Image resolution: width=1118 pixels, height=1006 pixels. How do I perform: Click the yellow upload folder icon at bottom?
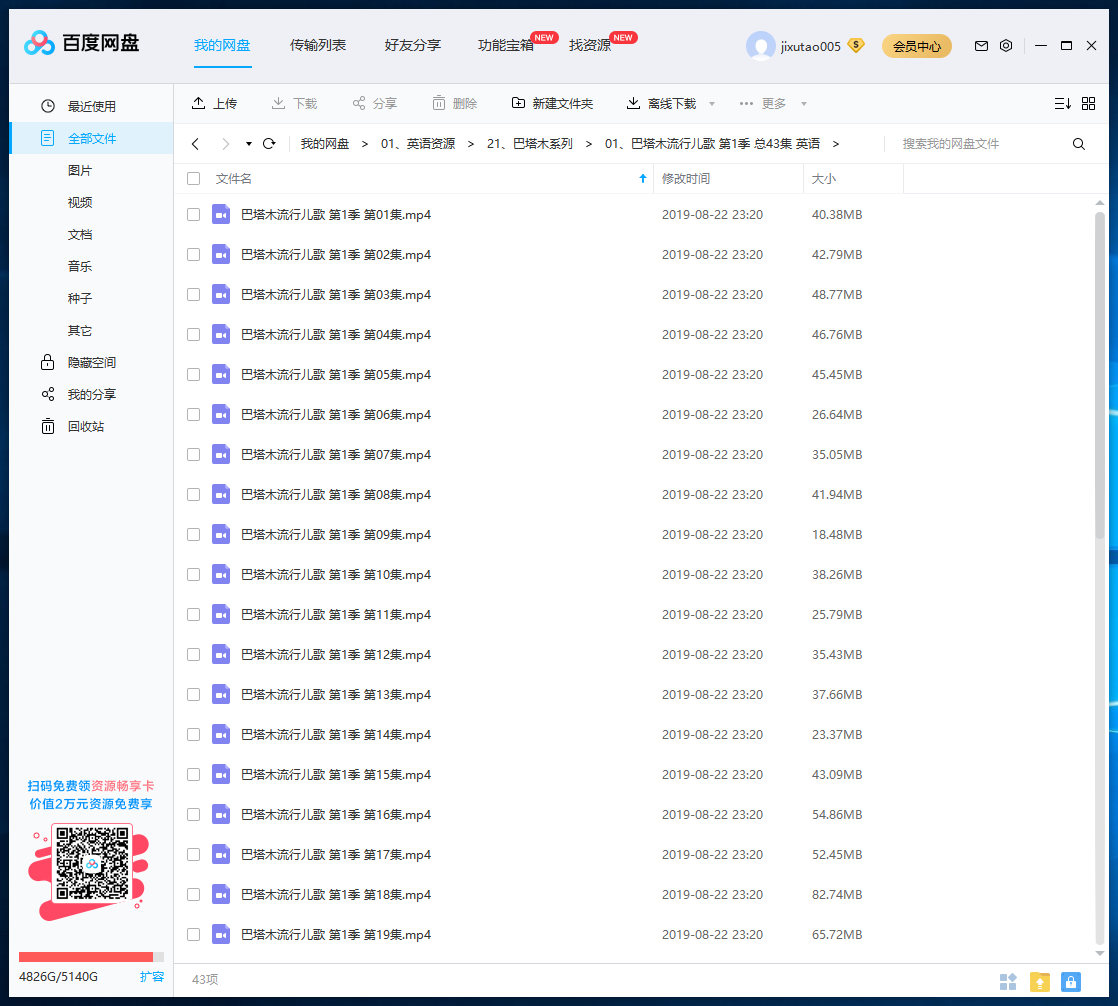pos(1040,981)
